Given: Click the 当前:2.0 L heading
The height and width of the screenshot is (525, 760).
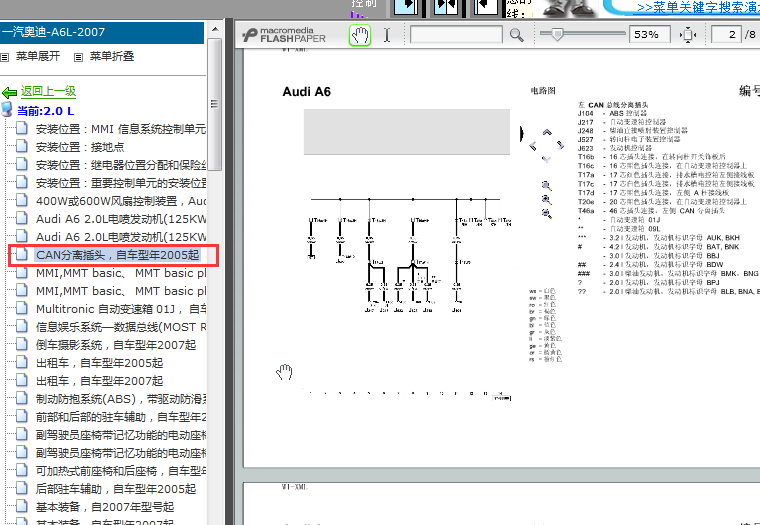Looking at the screenshot, I should click(x=46, y=111).
